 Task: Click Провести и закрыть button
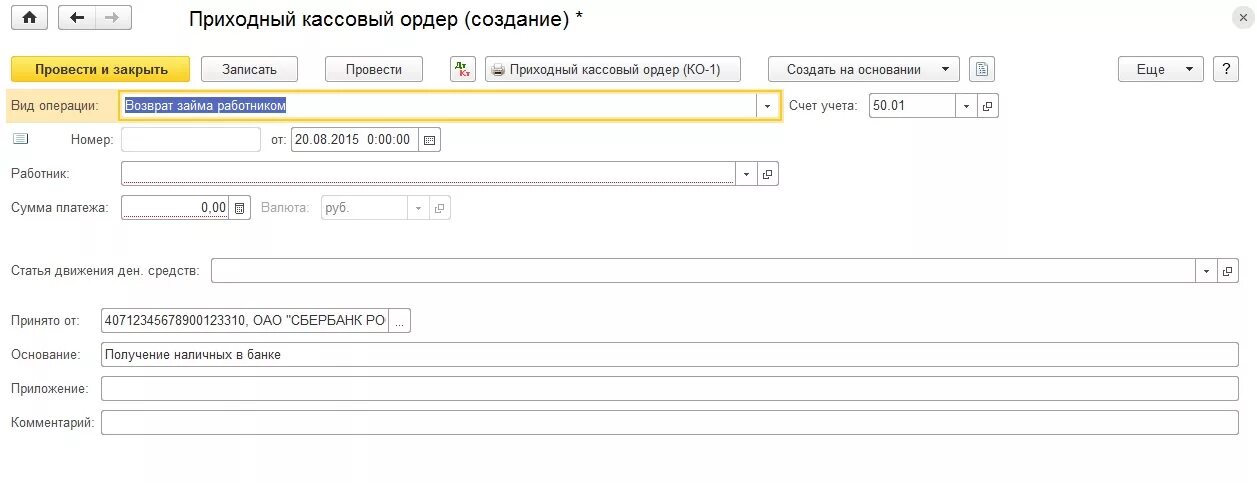pos(100,69)
